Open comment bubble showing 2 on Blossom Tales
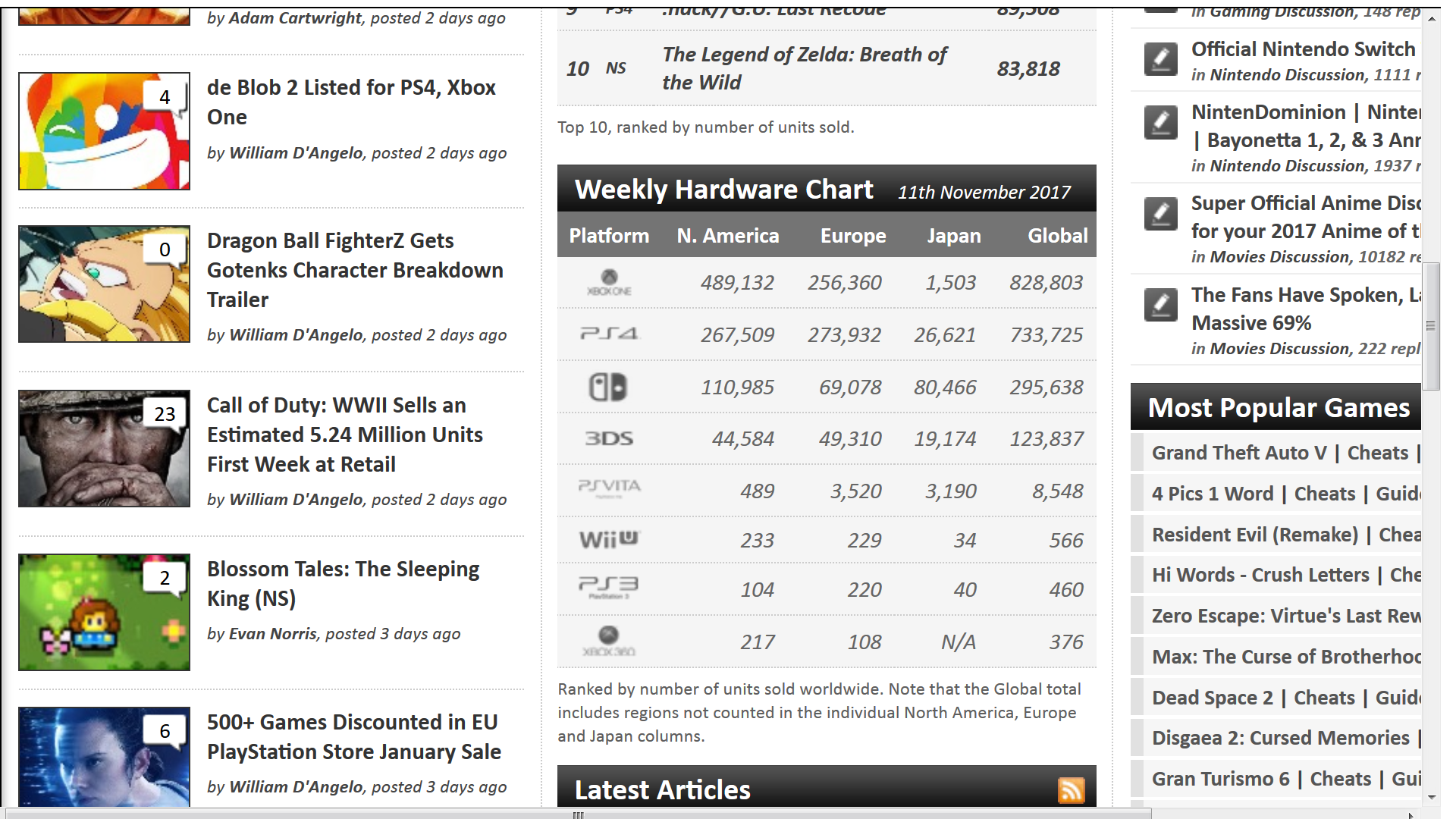 [x=165, y=579]
